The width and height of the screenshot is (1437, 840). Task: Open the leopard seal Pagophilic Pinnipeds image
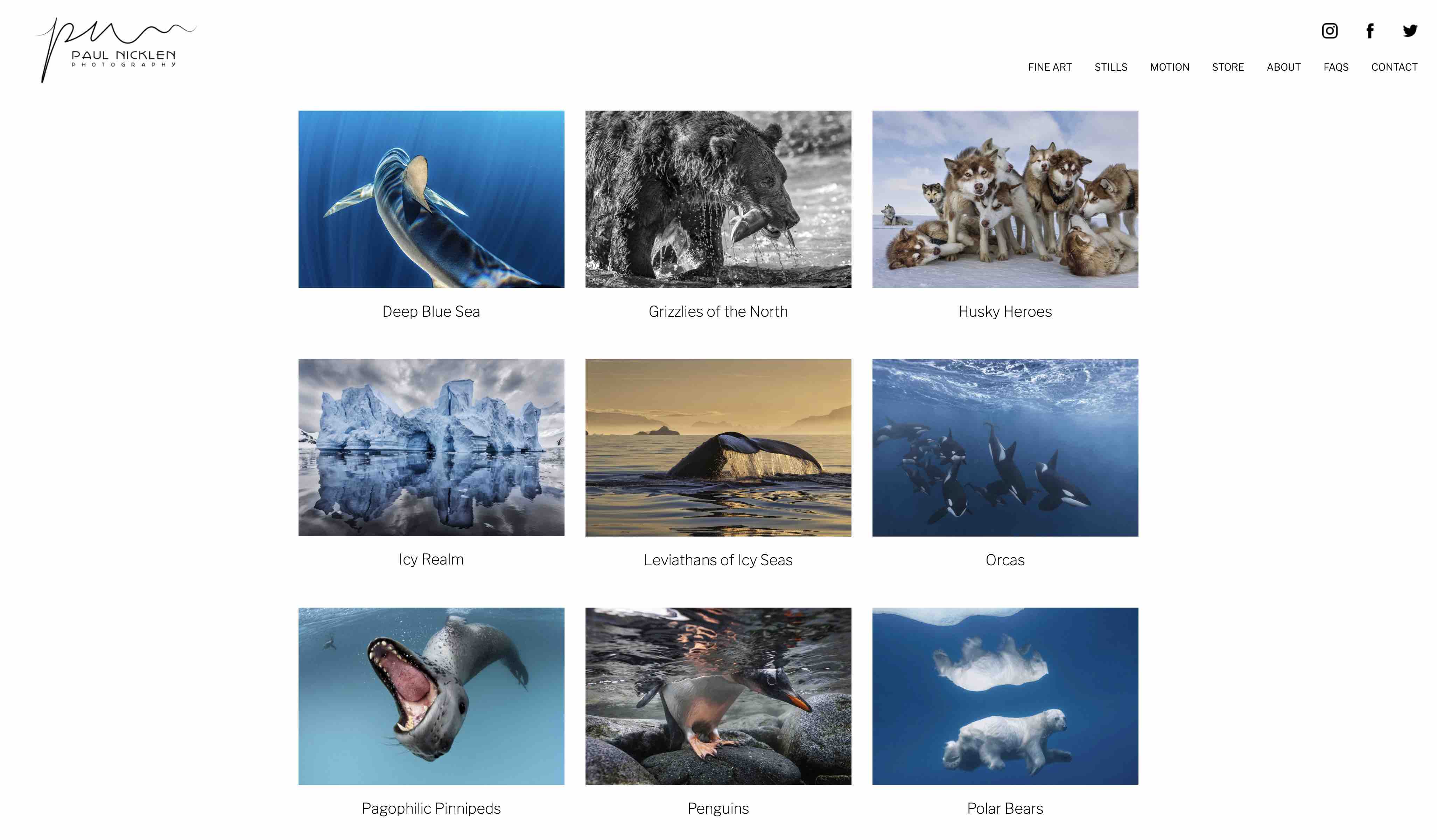[431, 696]
